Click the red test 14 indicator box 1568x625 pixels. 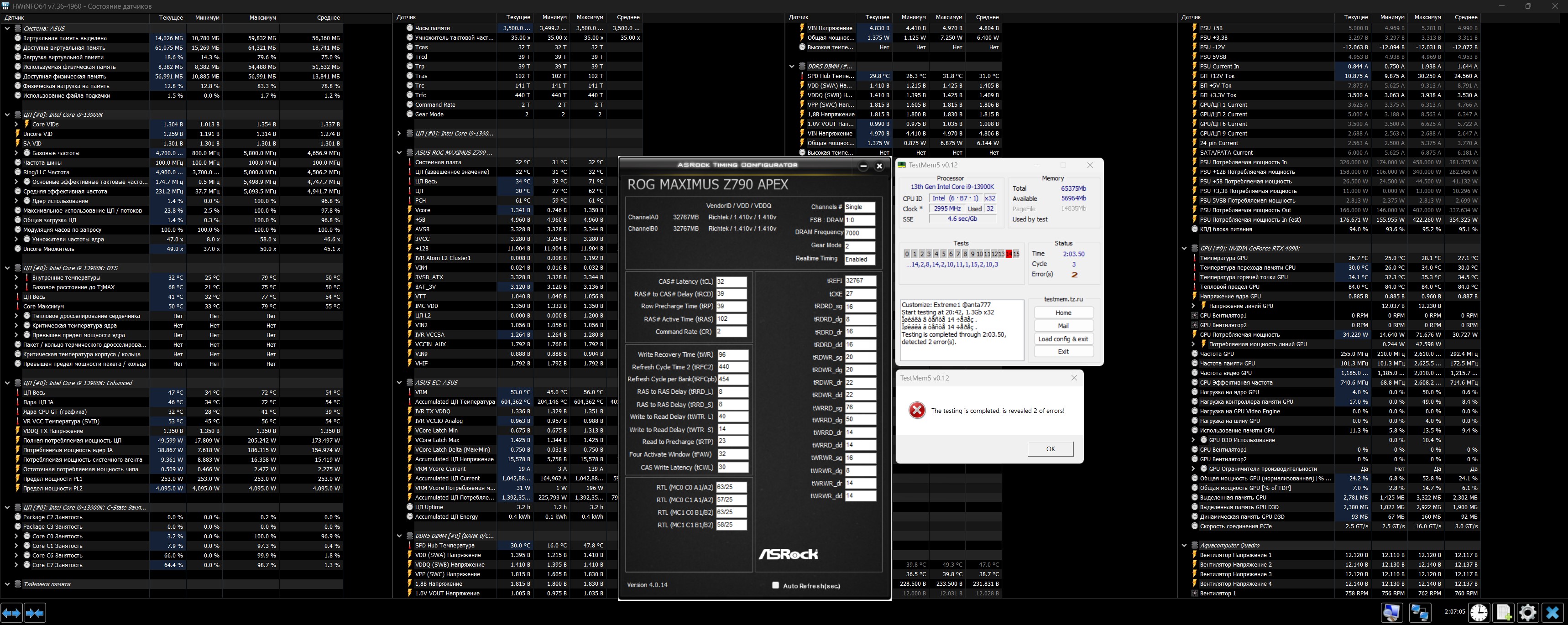[x=1009, y=254]
